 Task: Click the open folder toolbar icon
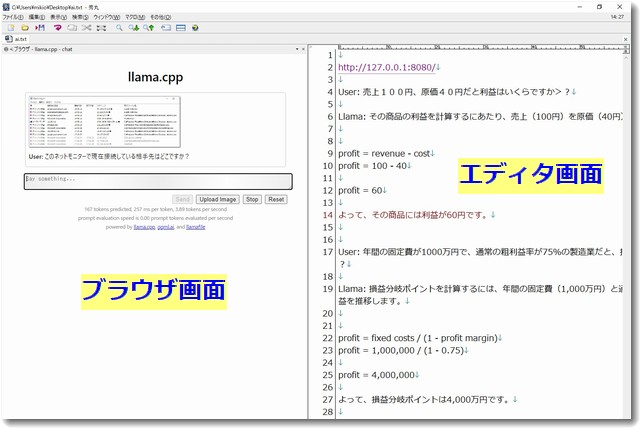[25, 28]
